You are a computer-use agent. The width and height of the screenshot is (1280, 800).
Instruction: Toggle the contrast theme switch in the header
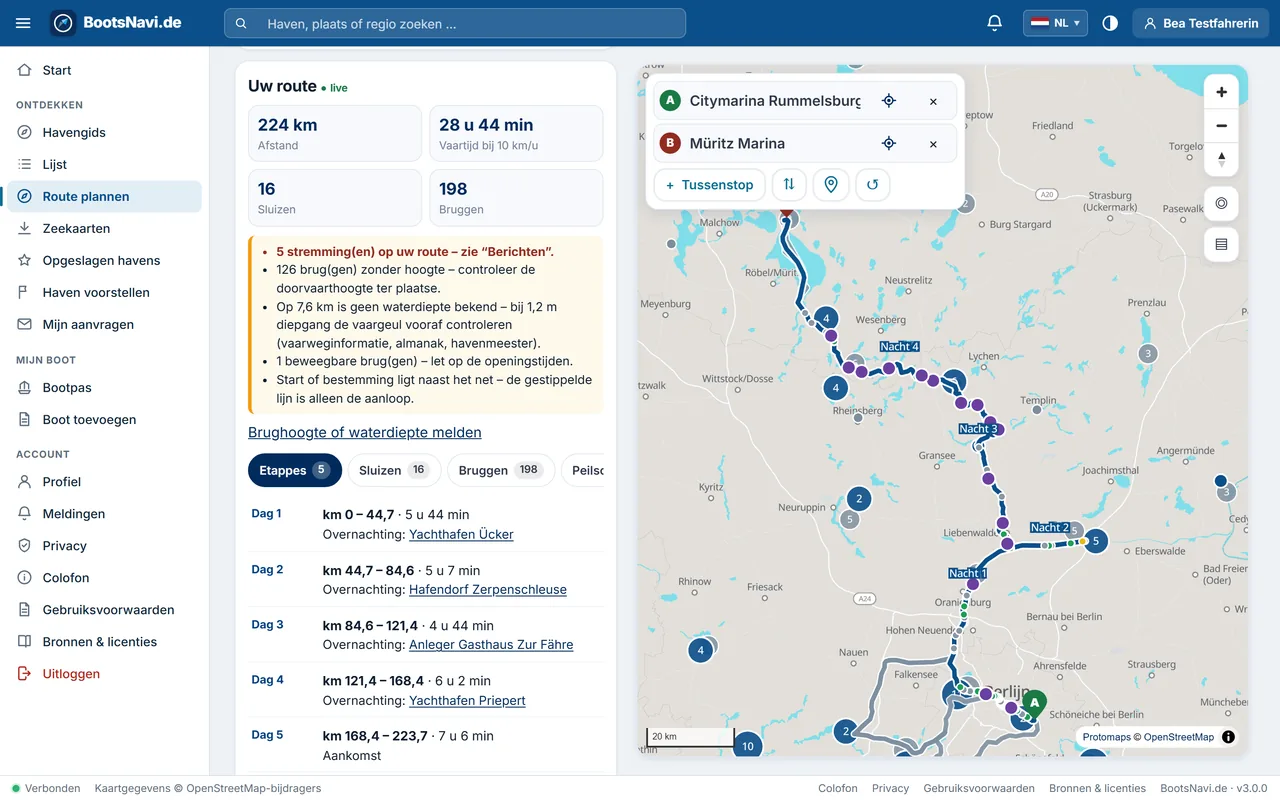click(1110, 23)
